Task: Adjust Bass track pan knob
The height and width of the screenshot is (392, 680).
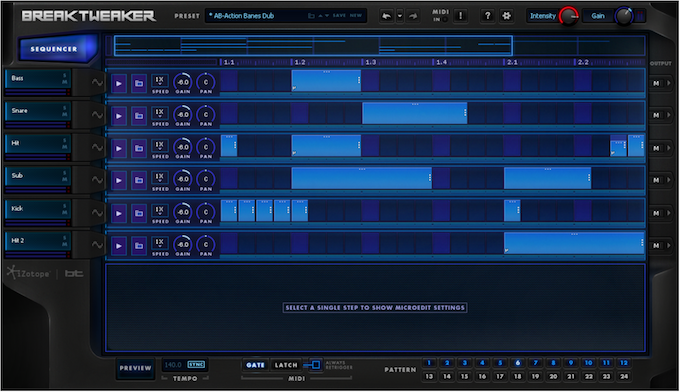Action: (206, 82)
